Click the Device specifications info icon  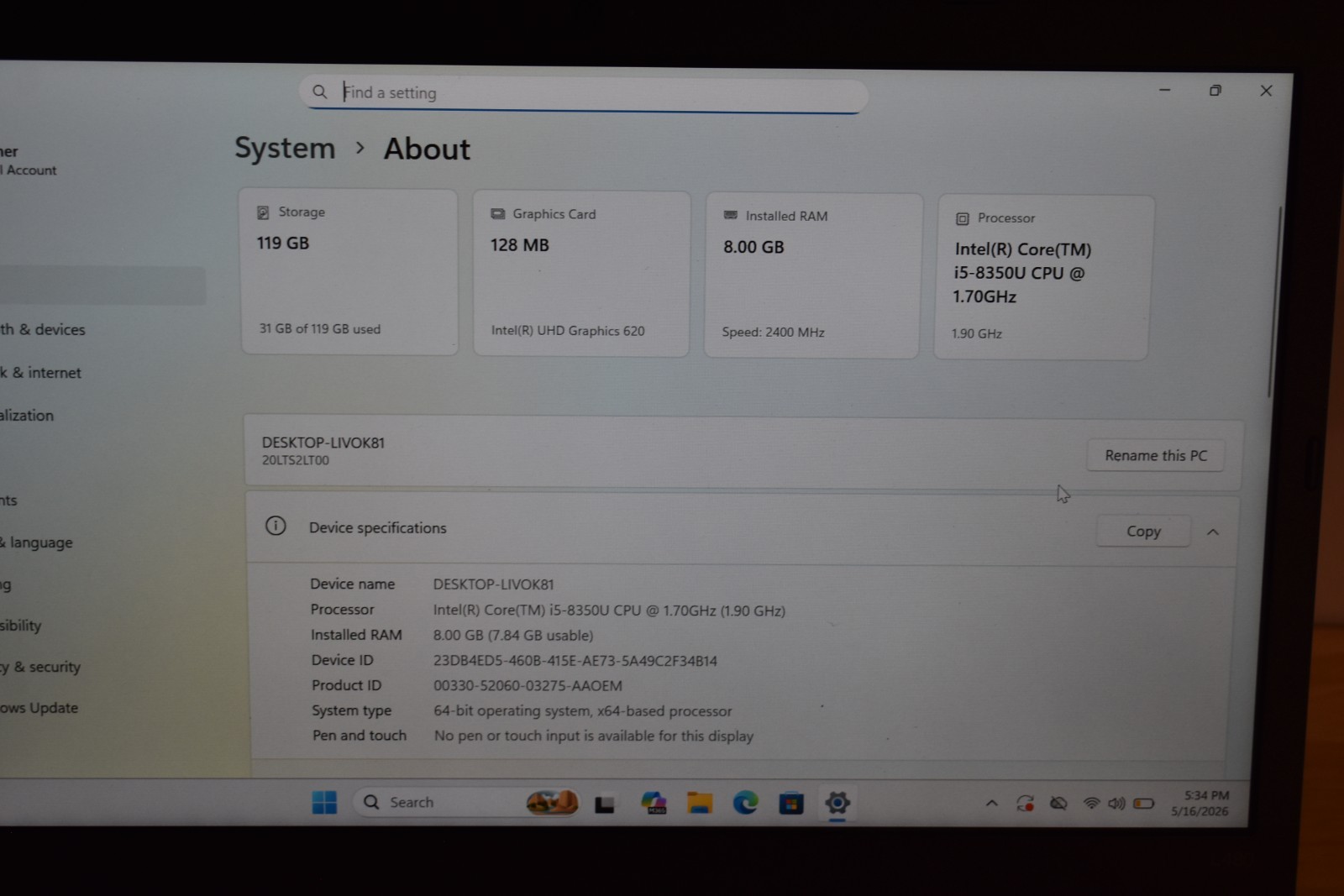click(x=276, y=527)
